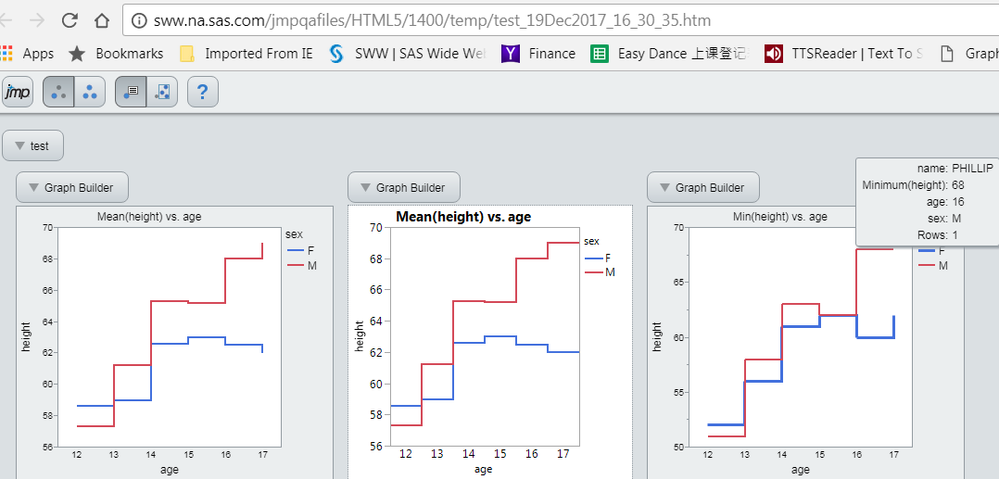Click y-axis tick 70 in second graph
The height and width of the screenshot is (479, 999).
376,227
